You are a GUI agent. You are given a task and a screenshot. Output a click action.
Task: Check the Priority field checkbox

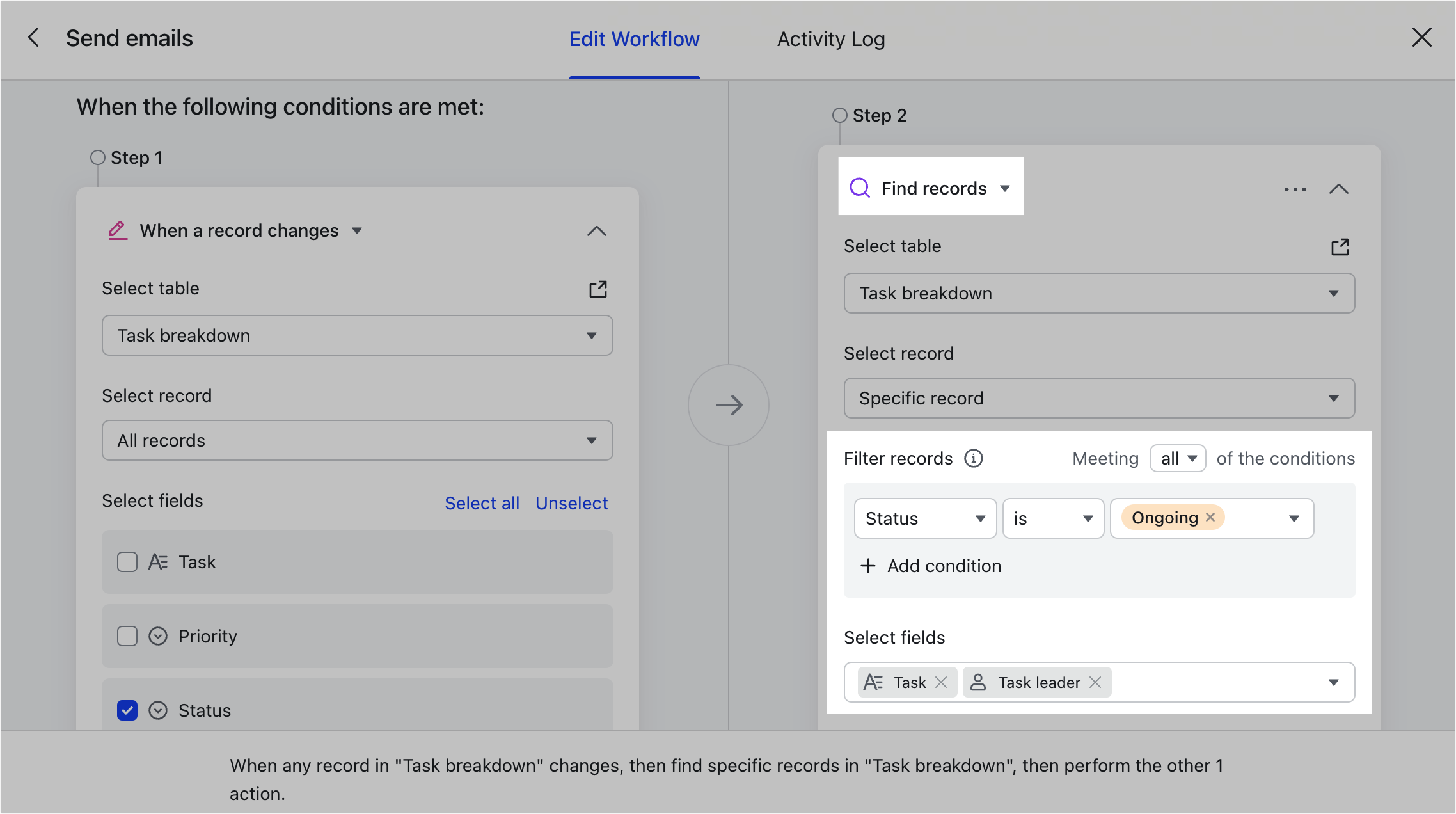[127, 636]
